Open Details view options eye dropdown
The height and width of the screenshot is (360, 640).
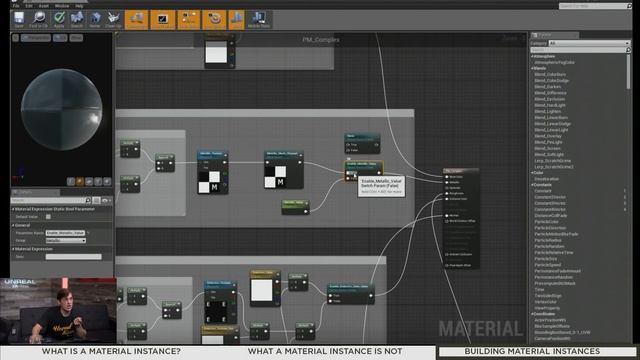tap(107, 200)
